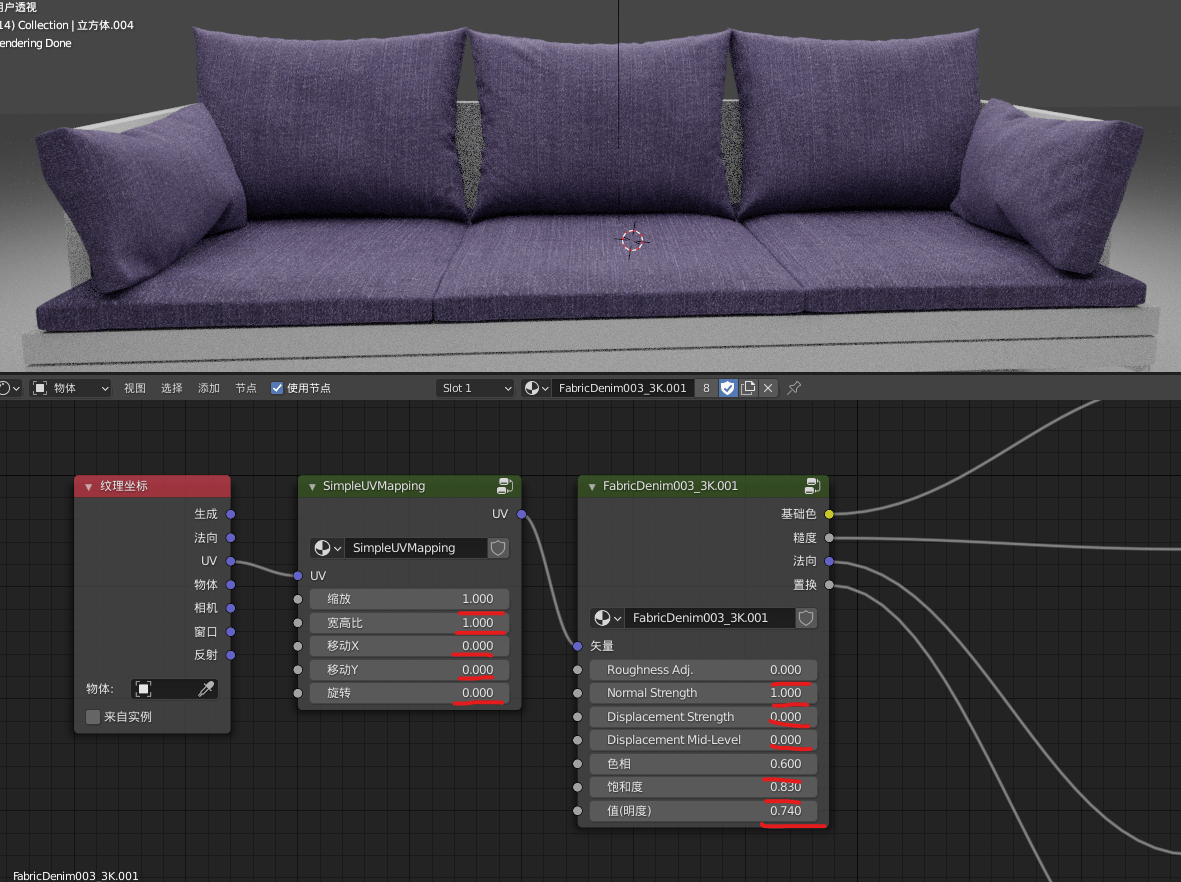Image resolution: width=1181 pixels, height=882 pixels.
Task: Open FabricDenim003_3K.001 node tree browse dropdown
Action: [607, 618]
